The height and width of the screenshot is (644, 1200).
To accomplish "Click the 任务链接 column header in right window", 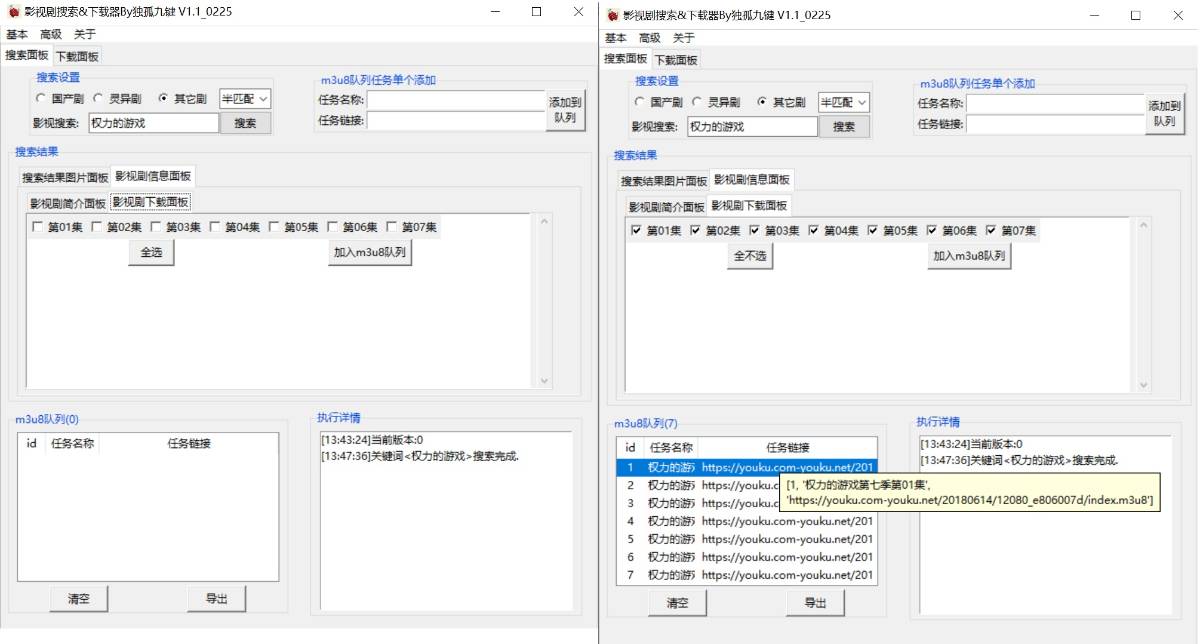I will 788,448.
